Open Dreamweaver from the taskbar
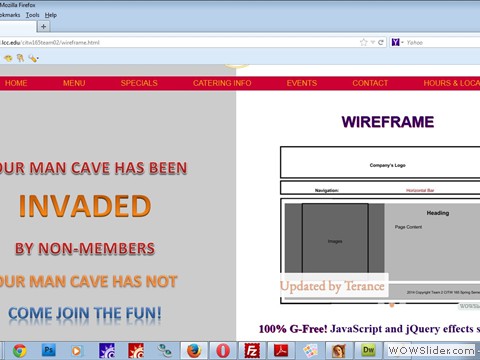Viewport: 480px width, 360px height. (x=368, y=351)
